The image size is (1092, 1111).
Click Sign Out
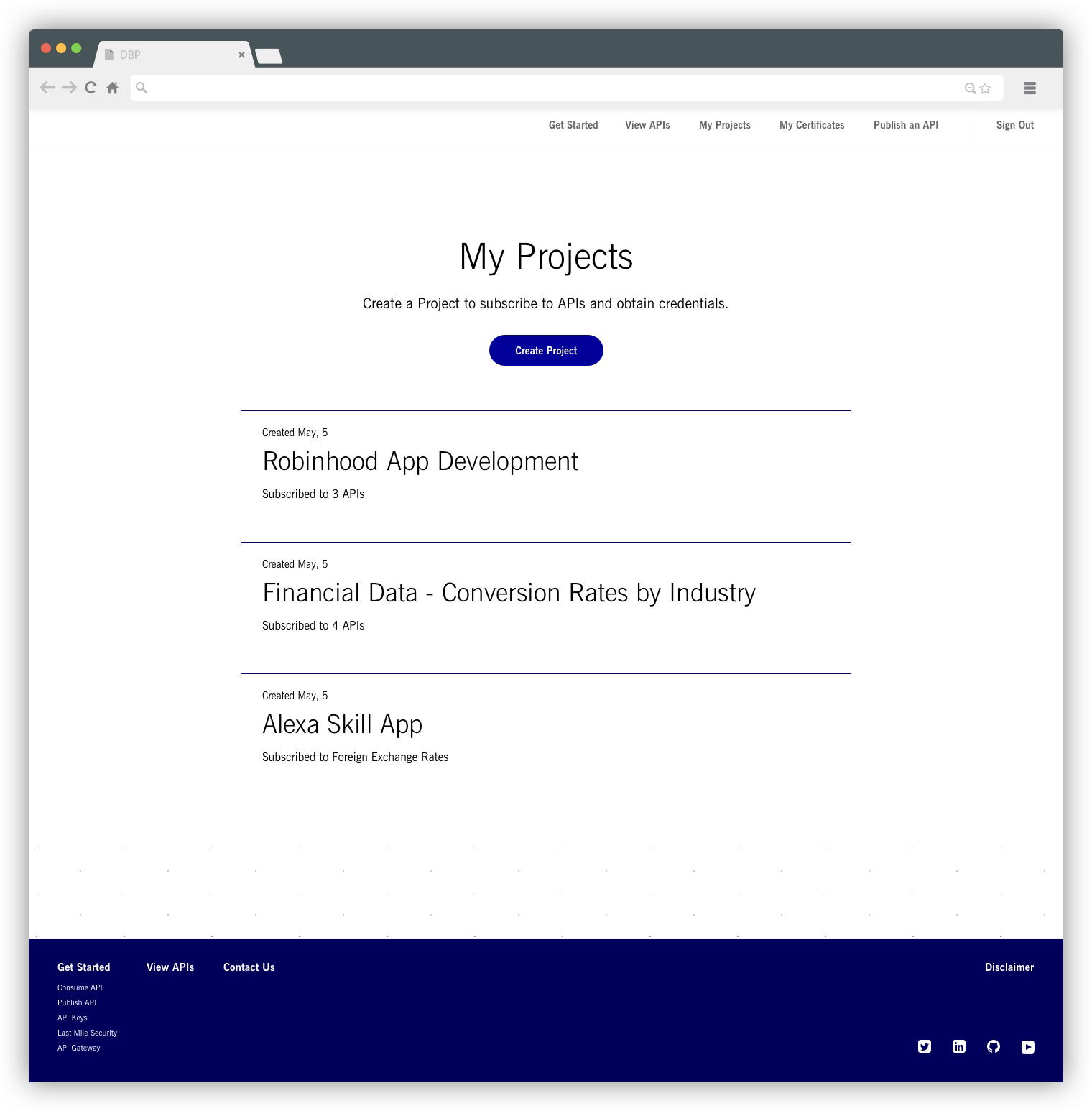(x=1015, y=125)
